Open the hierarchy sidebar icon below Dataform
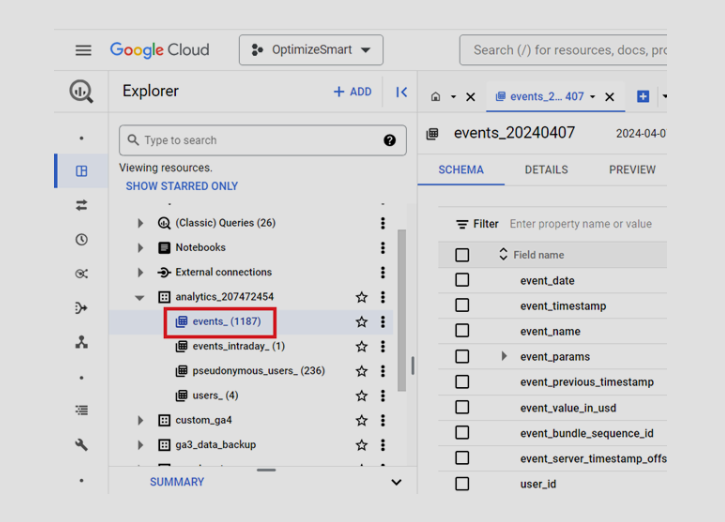The height and width of the screenshot is (522, 725). (x=81, y=342)
